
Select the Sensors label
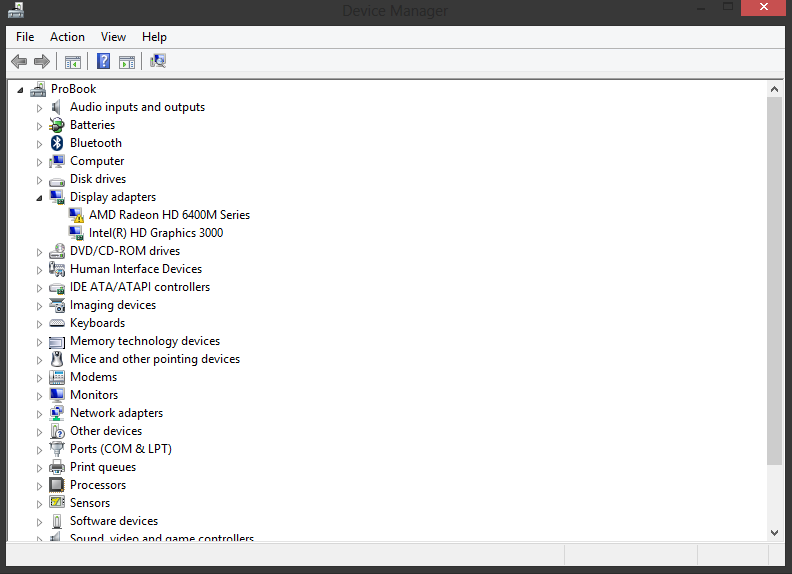pyautogui.click(x=89, y=503)
